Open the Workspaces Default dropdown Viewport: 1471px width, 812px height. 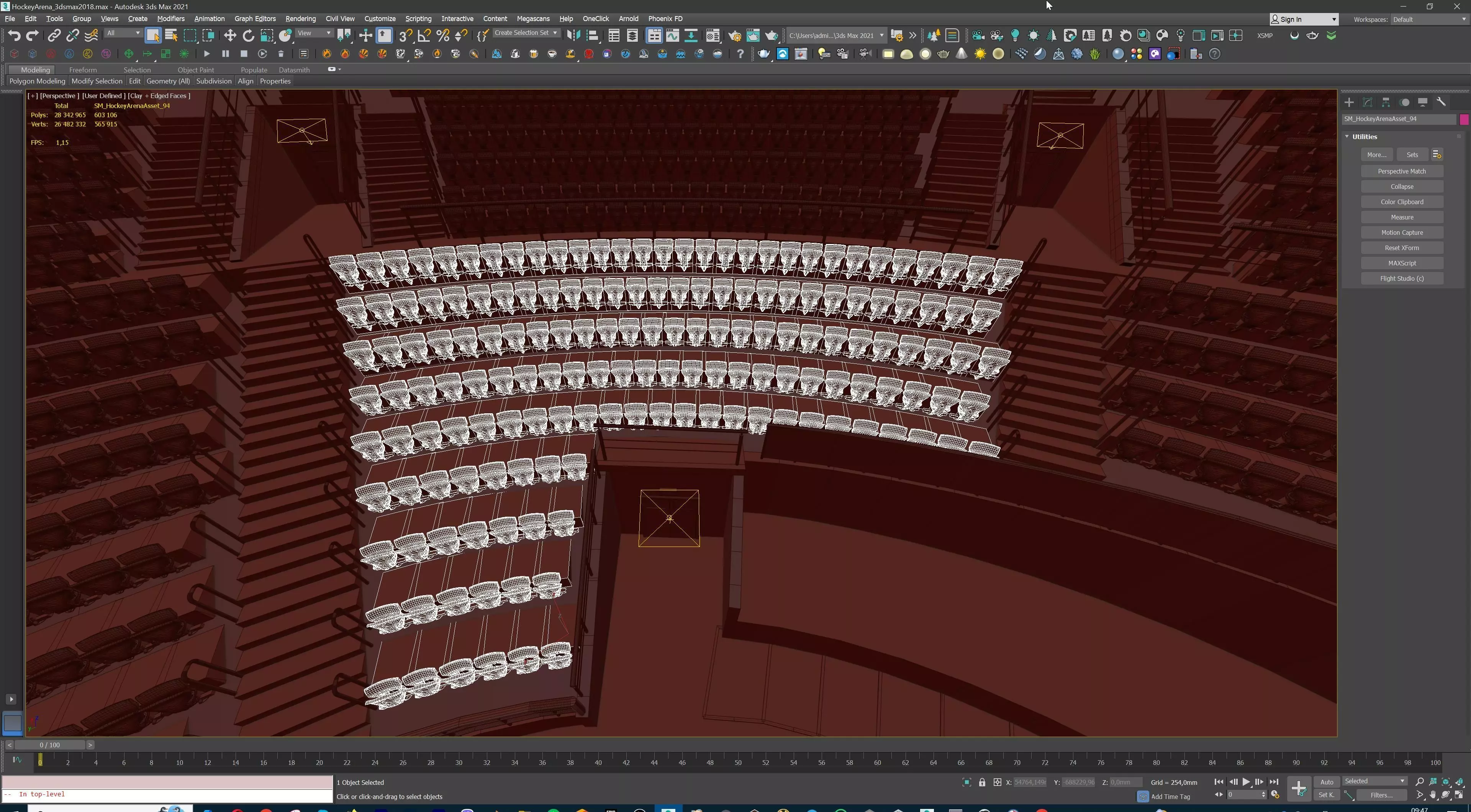click(1429, 20)
